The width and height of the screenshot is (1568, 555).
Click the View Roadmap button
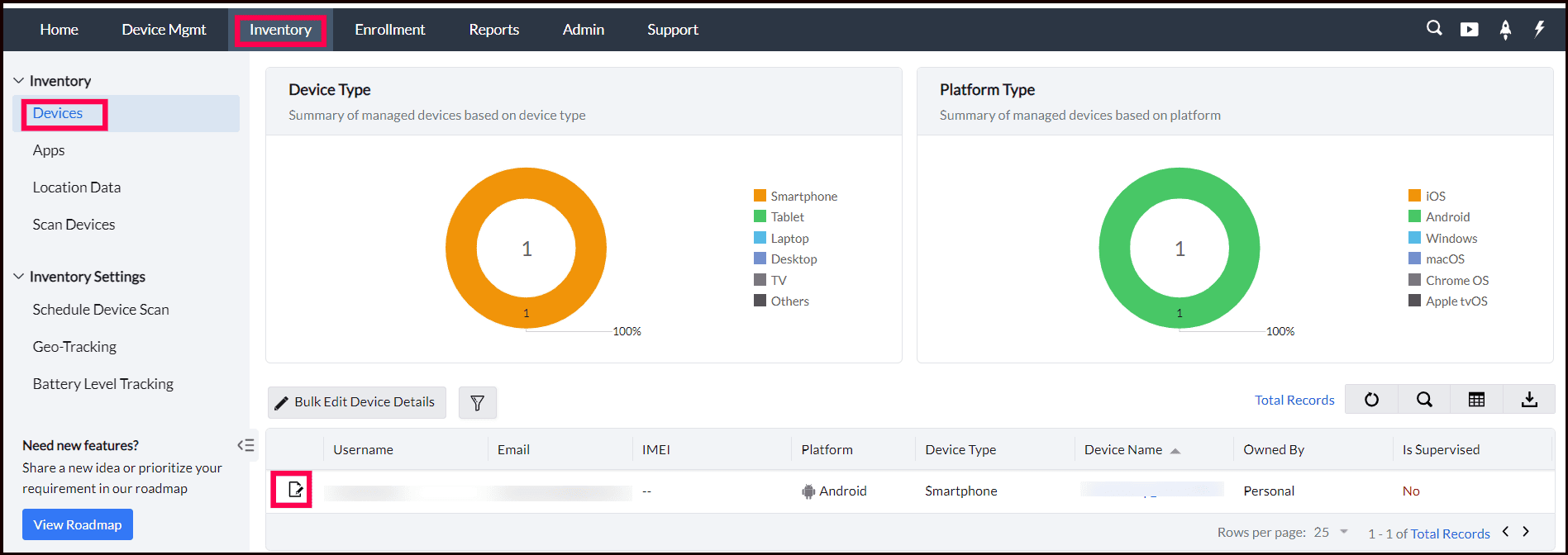[x=78, y=524]
